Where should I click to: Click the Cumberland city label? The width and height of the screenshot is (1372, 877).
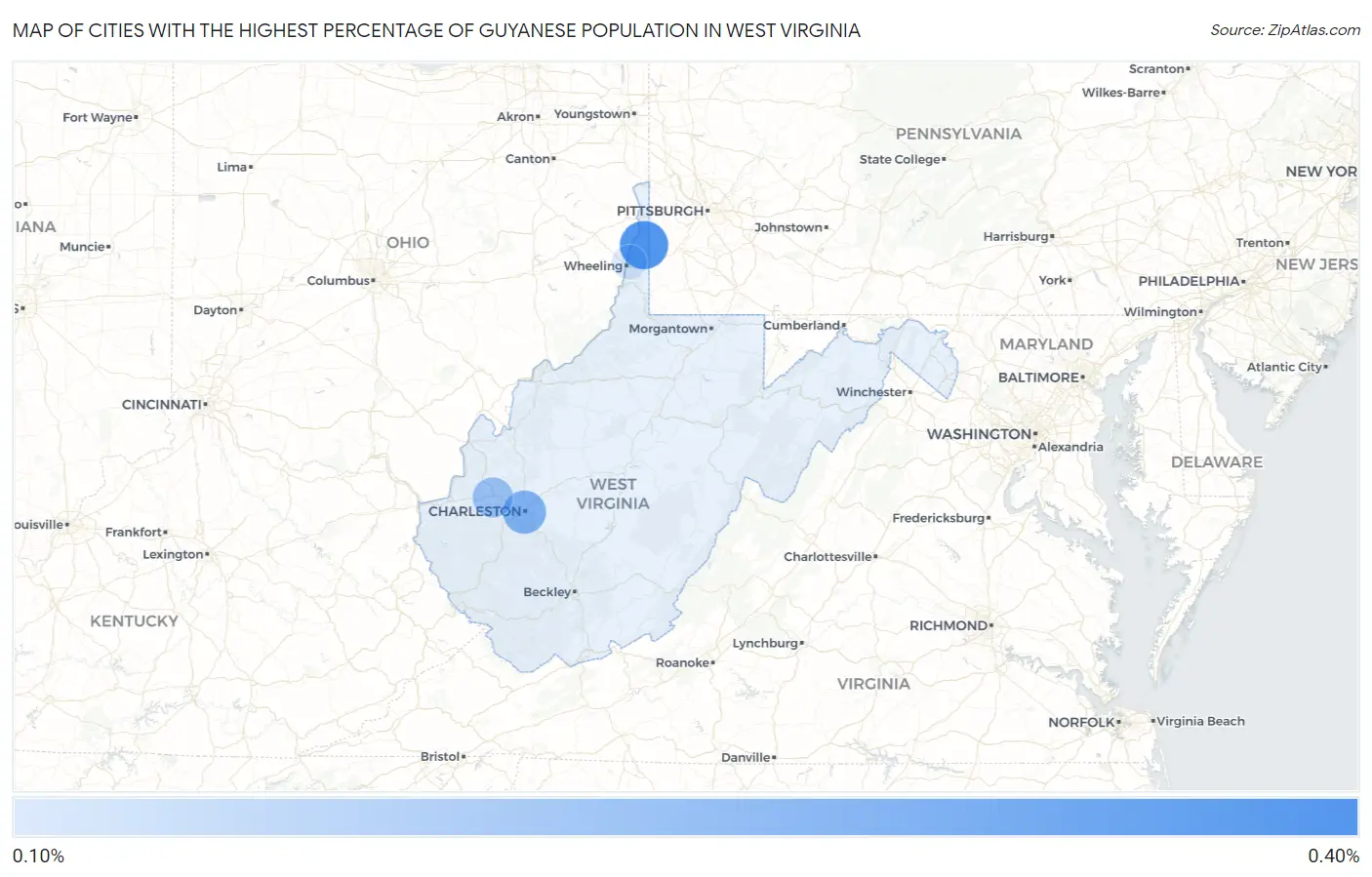click(x=802, y=326)
